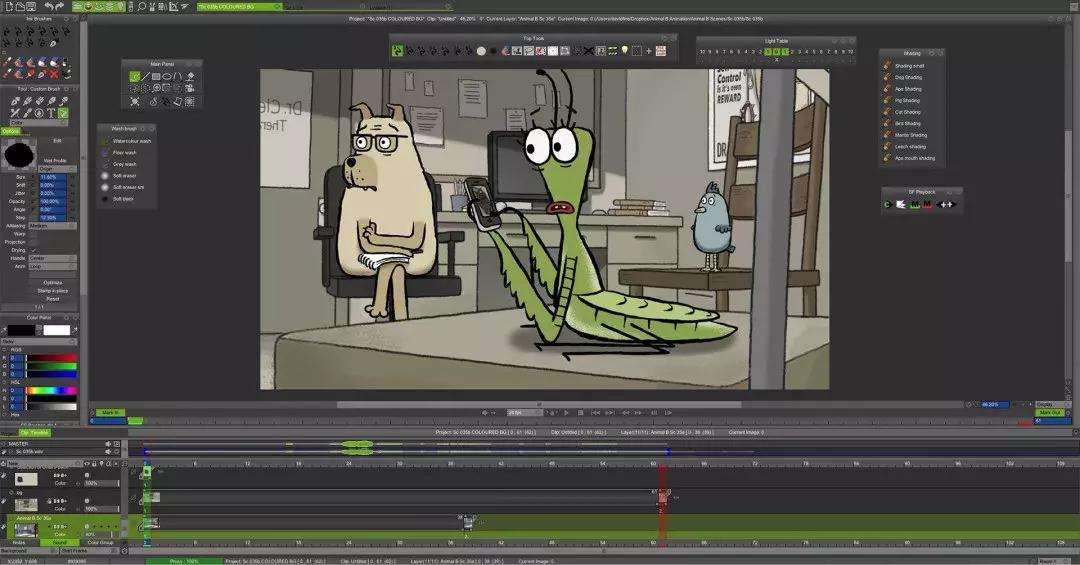Select the green project tab in title bar
Viewport: 1080px width, 565px height.
coord(239,6)
